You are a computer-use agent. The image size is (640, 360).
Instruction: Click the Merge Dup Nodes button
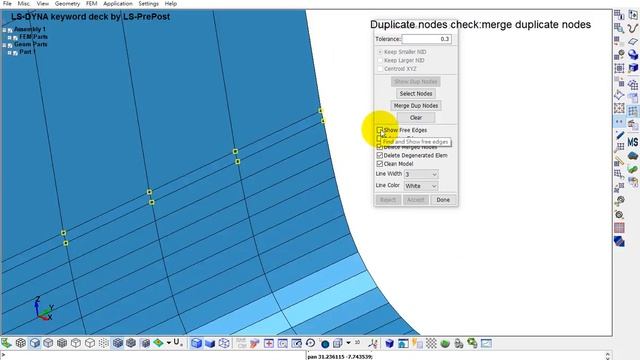click(x=416, y=106)
